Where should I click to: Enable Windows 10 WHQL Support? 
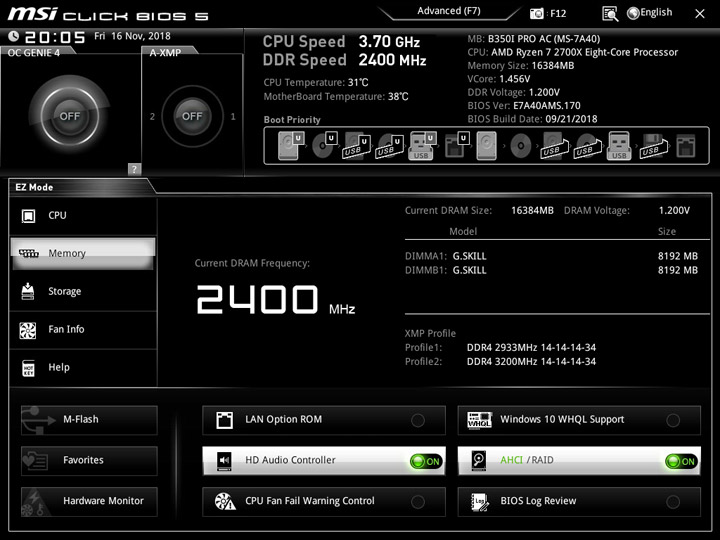(x=579, y=420)
